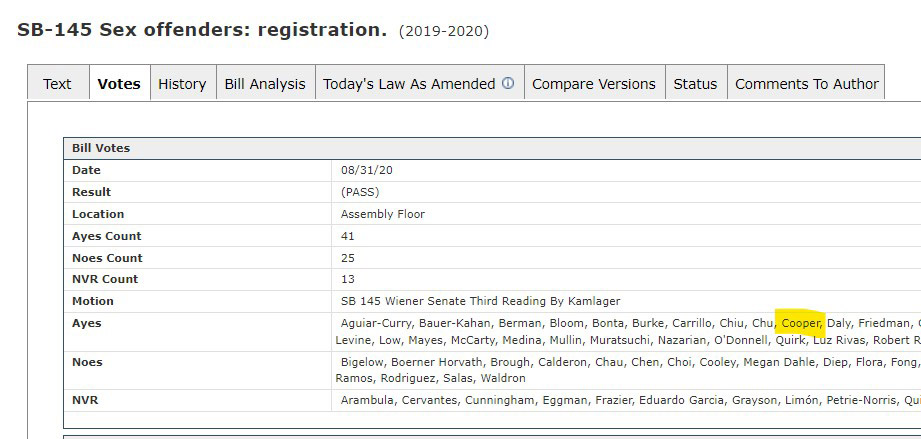Open the Comments To Author tab
Screen dimensions: 921x439
[x=806, y=84]
